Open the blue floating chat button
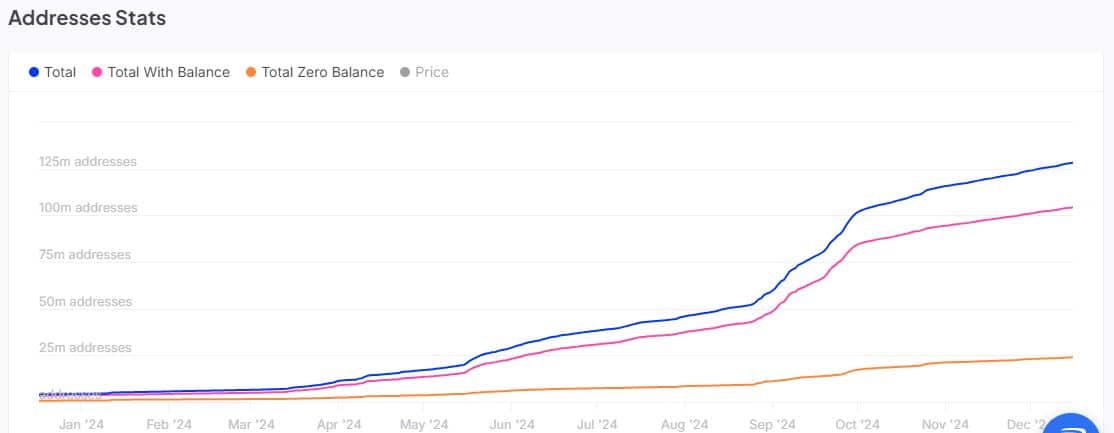Viewport: 1114px width, 433px height. (x=1078, y=424)
